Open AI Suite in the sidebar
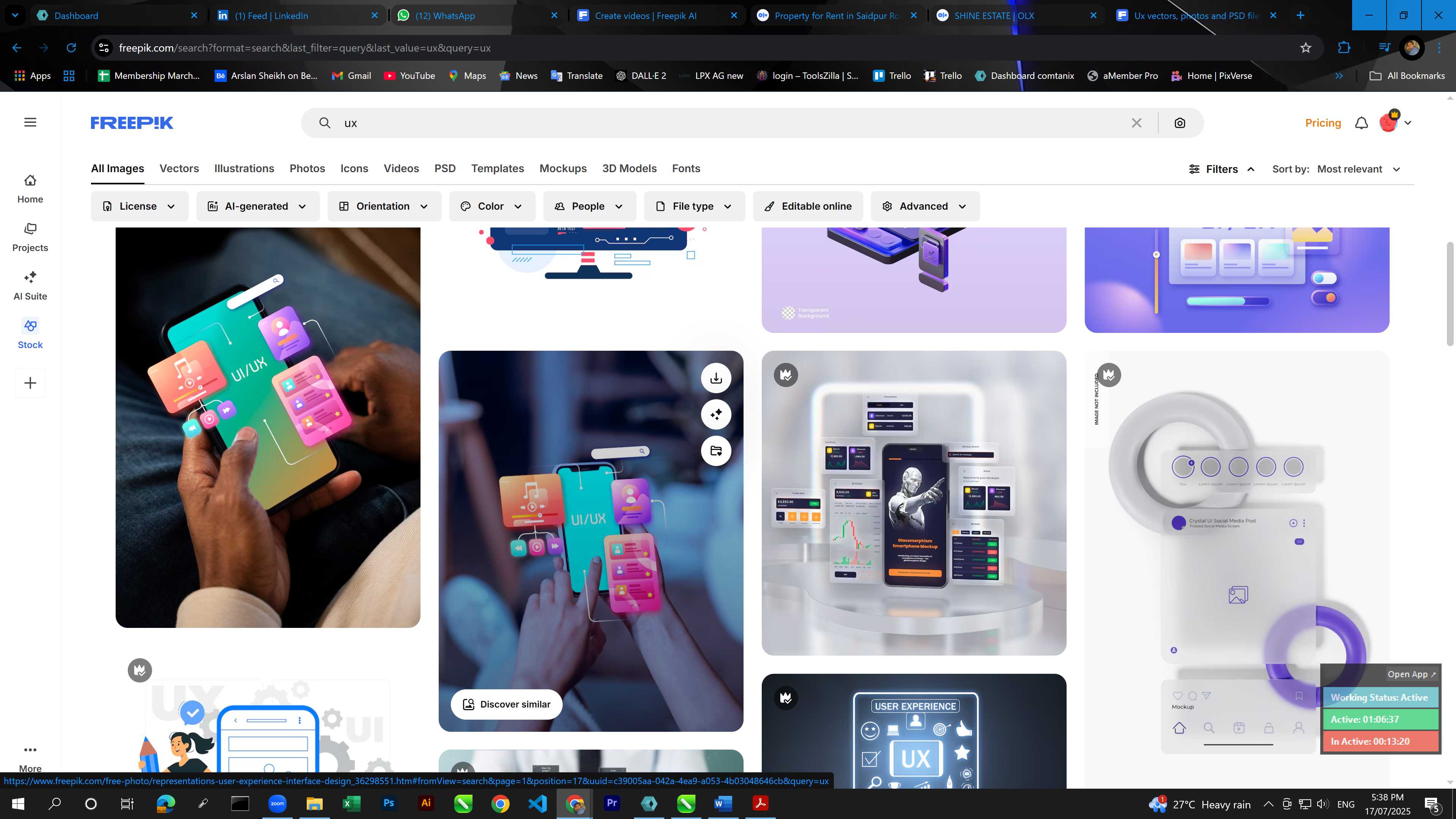Screen dimensions: 1456x819 [30, 286]
